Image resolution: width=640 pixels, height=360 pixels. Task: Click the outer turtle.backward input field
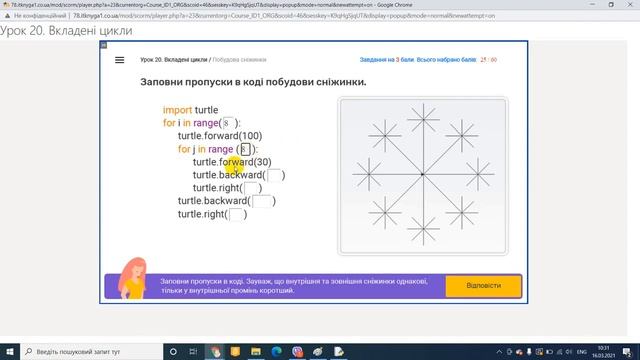coord(262,201)
